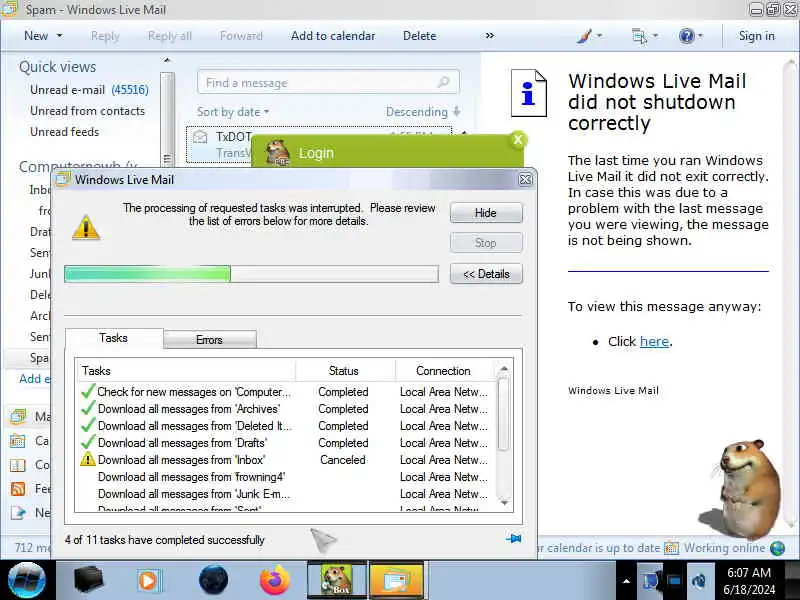Open the New message dropdown arrow
This screenshot has width=800, height=600.
[59, 36]
